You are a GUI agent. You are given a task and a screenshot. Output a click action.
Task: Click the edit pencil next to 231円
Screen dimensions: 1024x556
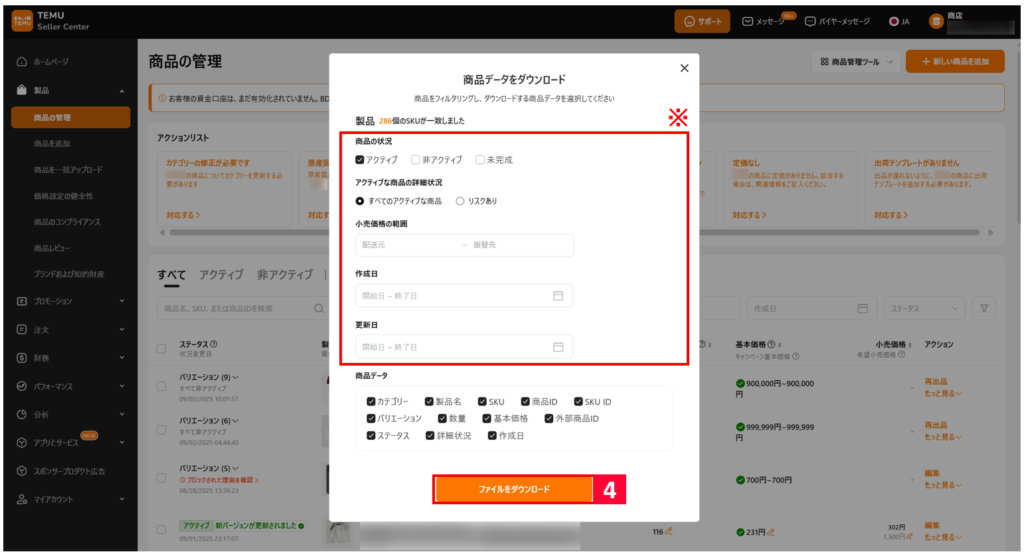(771, 532)
